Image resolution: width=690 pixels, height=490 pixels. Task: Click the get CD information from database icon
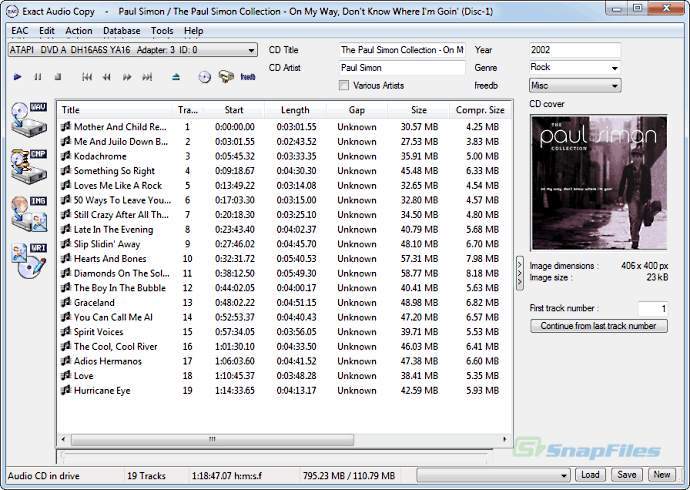pos(226,77)
